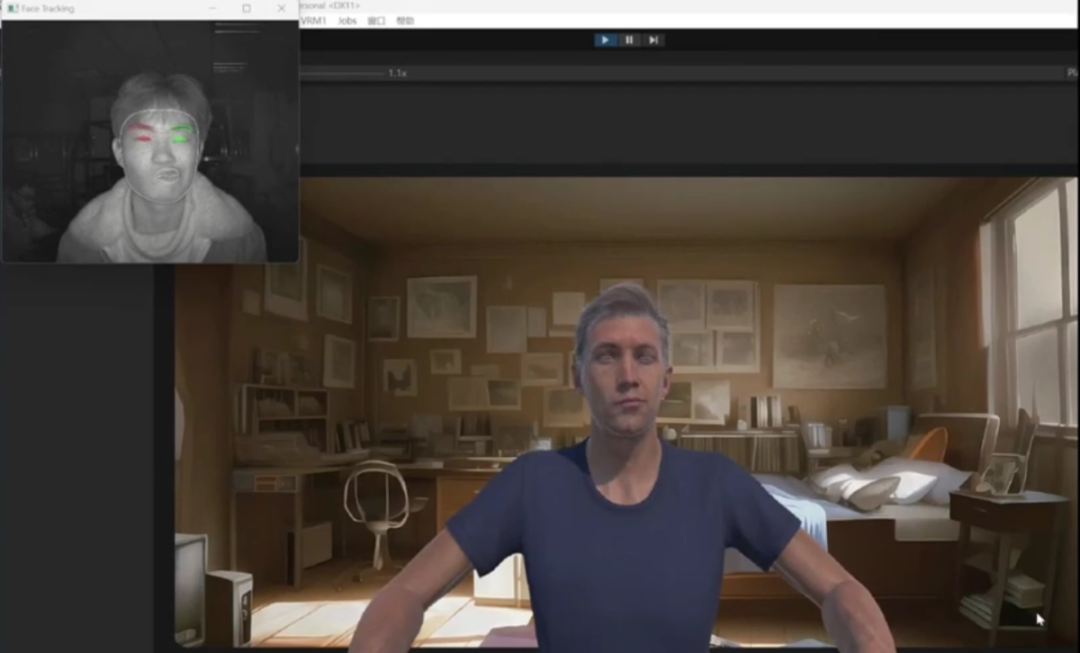Expand the play mode dropdown at right edge

coord(1071,73)
